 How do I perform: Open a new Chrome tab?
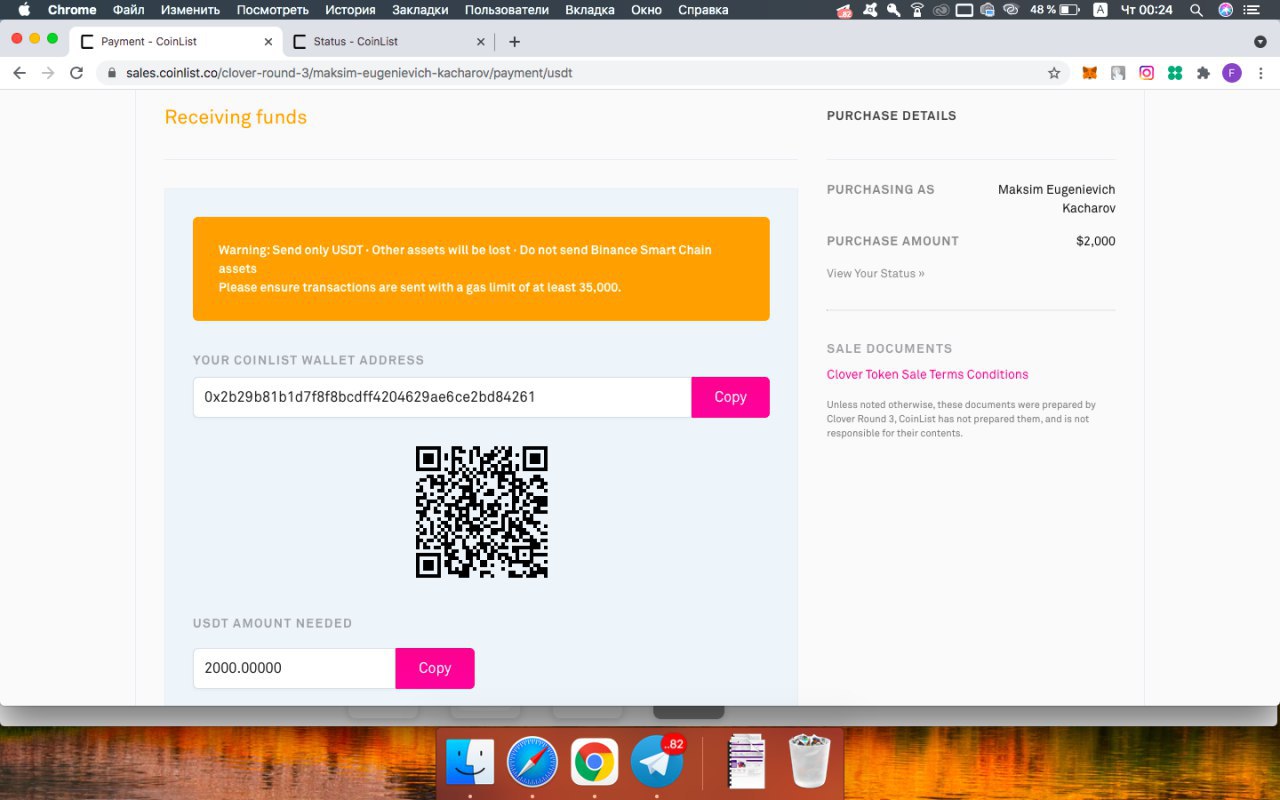514,42
